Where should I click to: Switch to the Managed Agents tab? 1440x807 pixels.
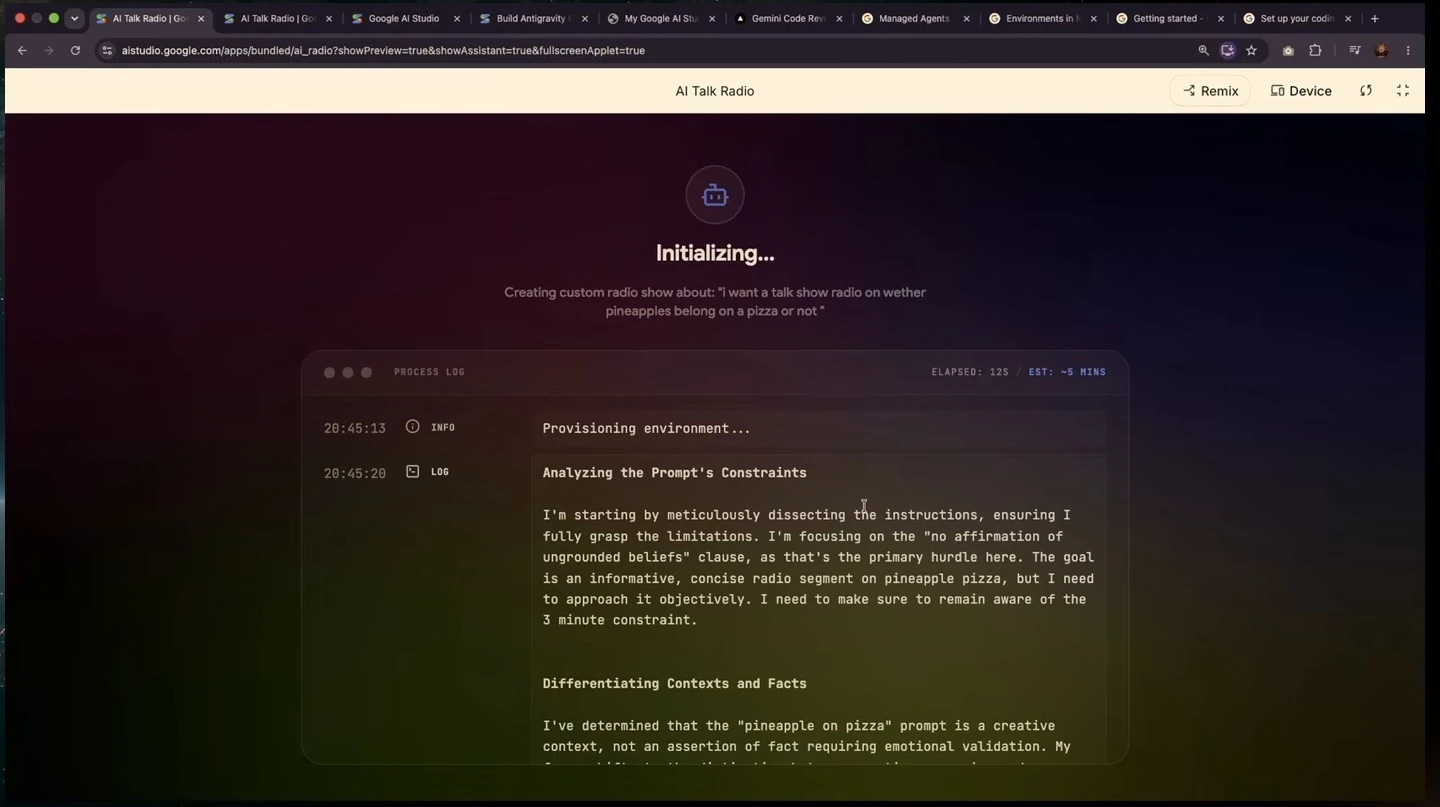(x=916, y=18)
